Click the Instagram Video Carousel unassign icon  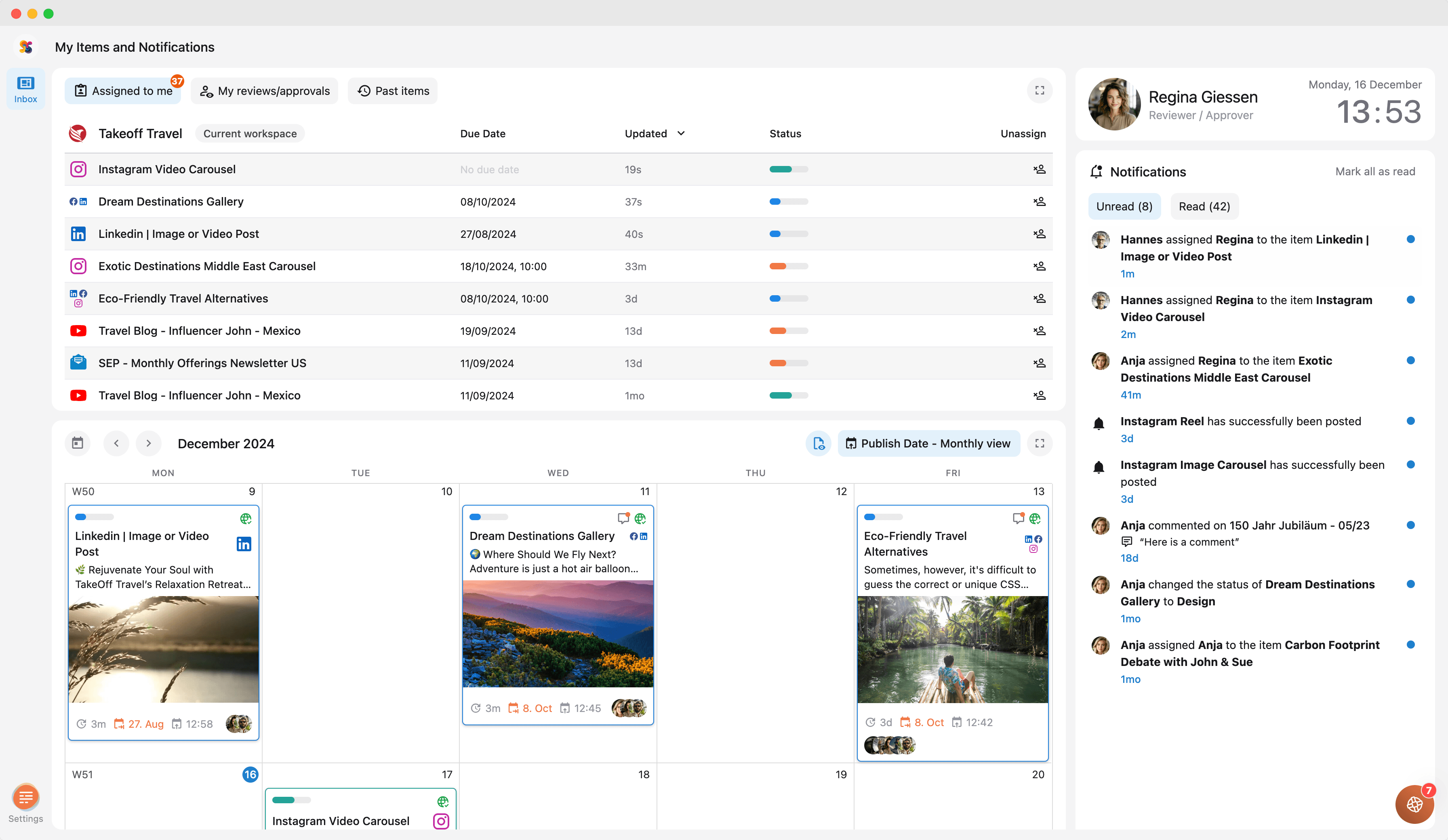click(1040, 168)
